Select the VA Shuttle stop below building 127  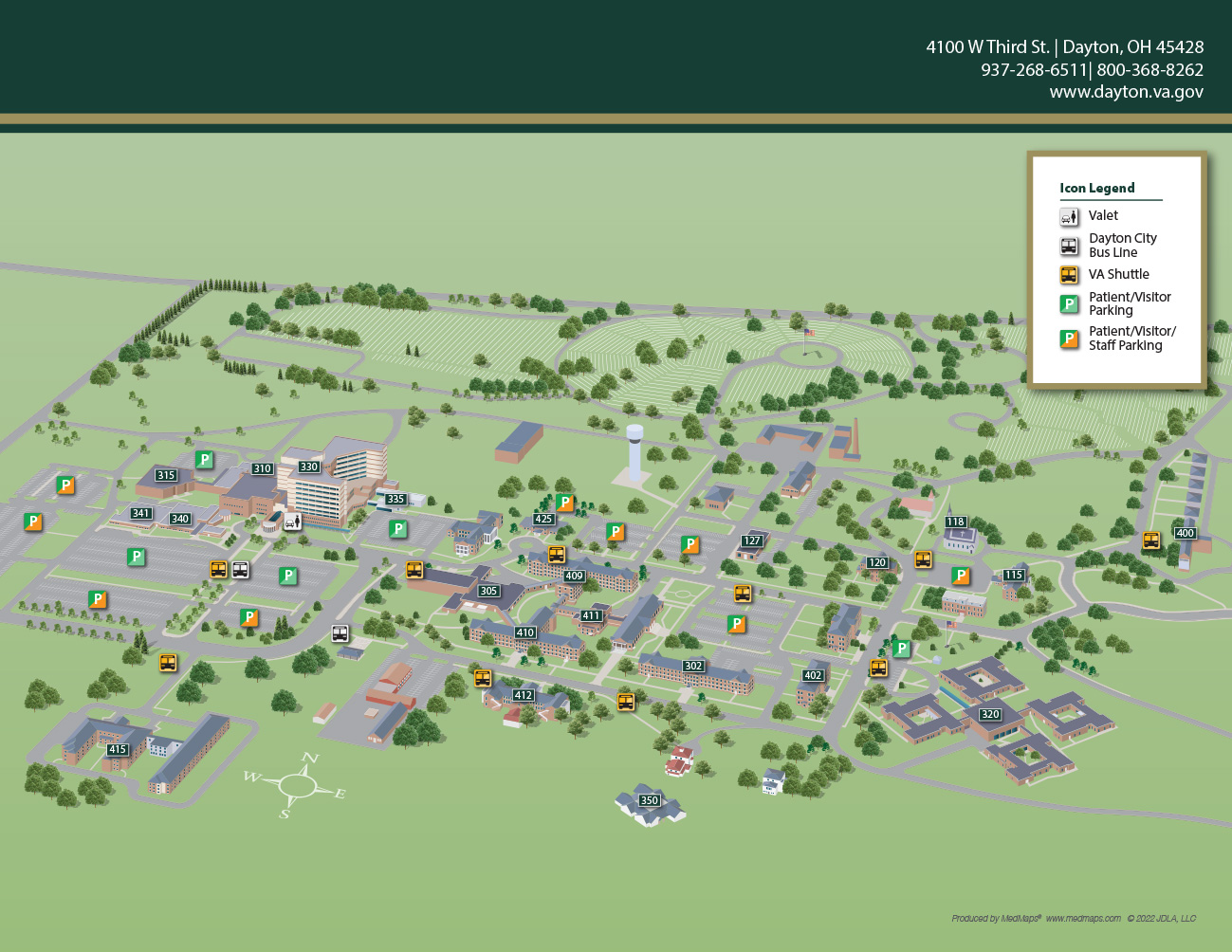coord(743,595)
